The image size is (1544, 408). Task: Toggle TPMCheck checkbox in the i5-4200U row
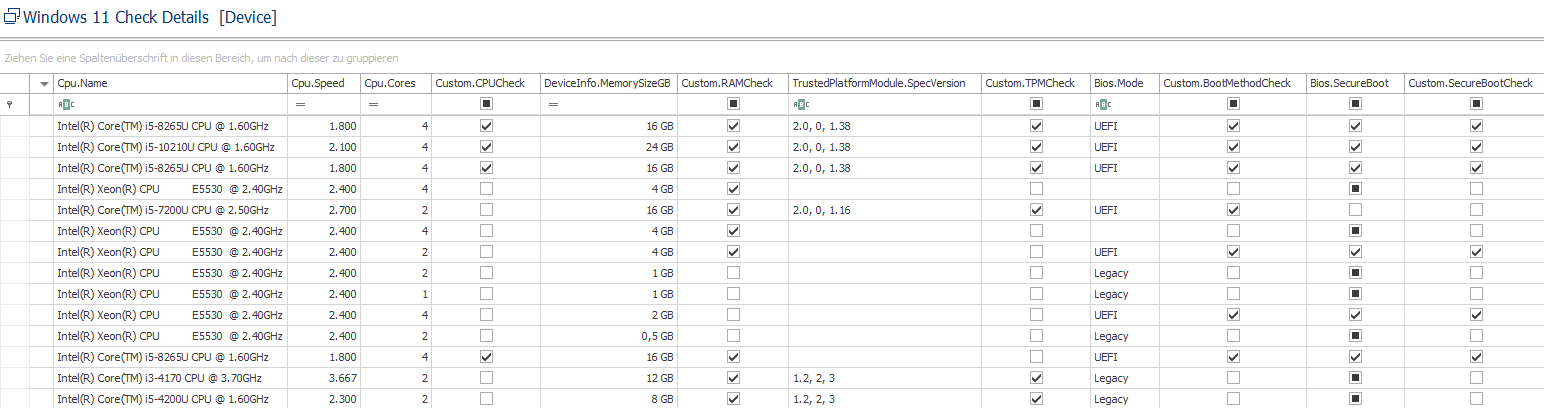(x=1036, y=399)
